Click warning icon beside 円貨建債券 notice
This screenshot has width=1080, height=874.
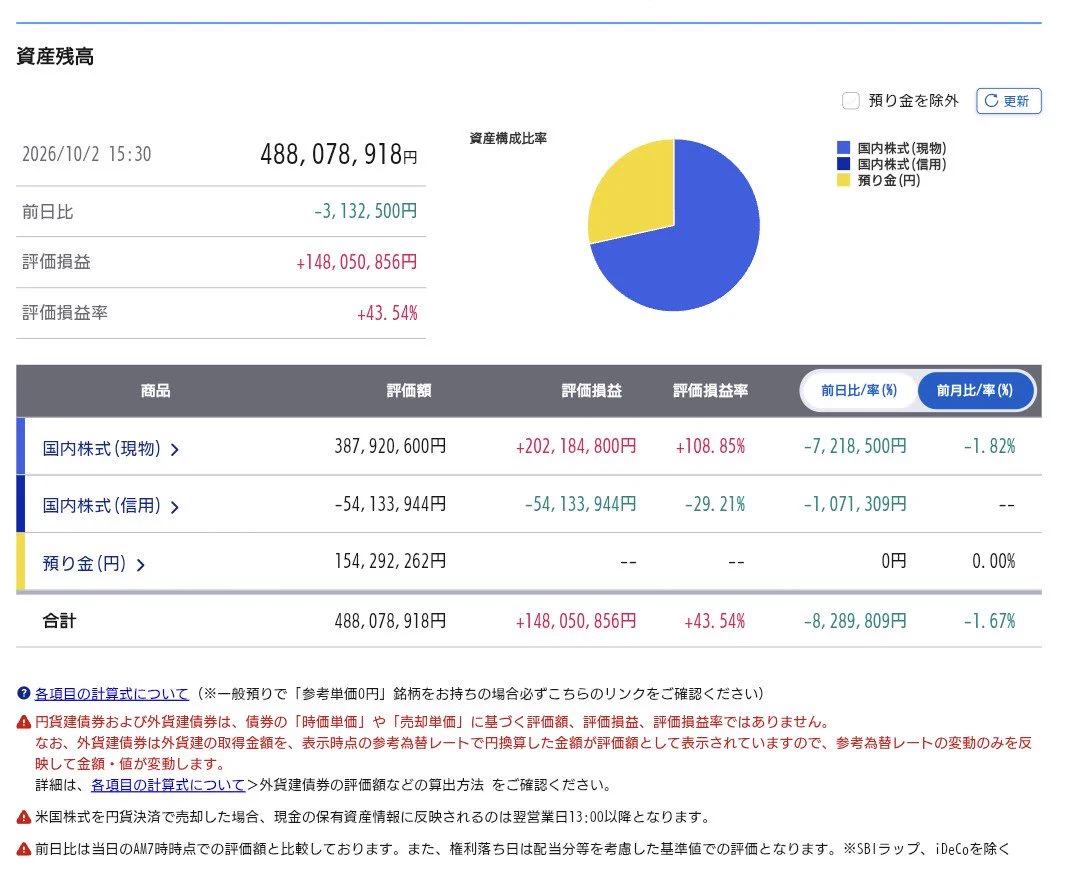[23, 722]
